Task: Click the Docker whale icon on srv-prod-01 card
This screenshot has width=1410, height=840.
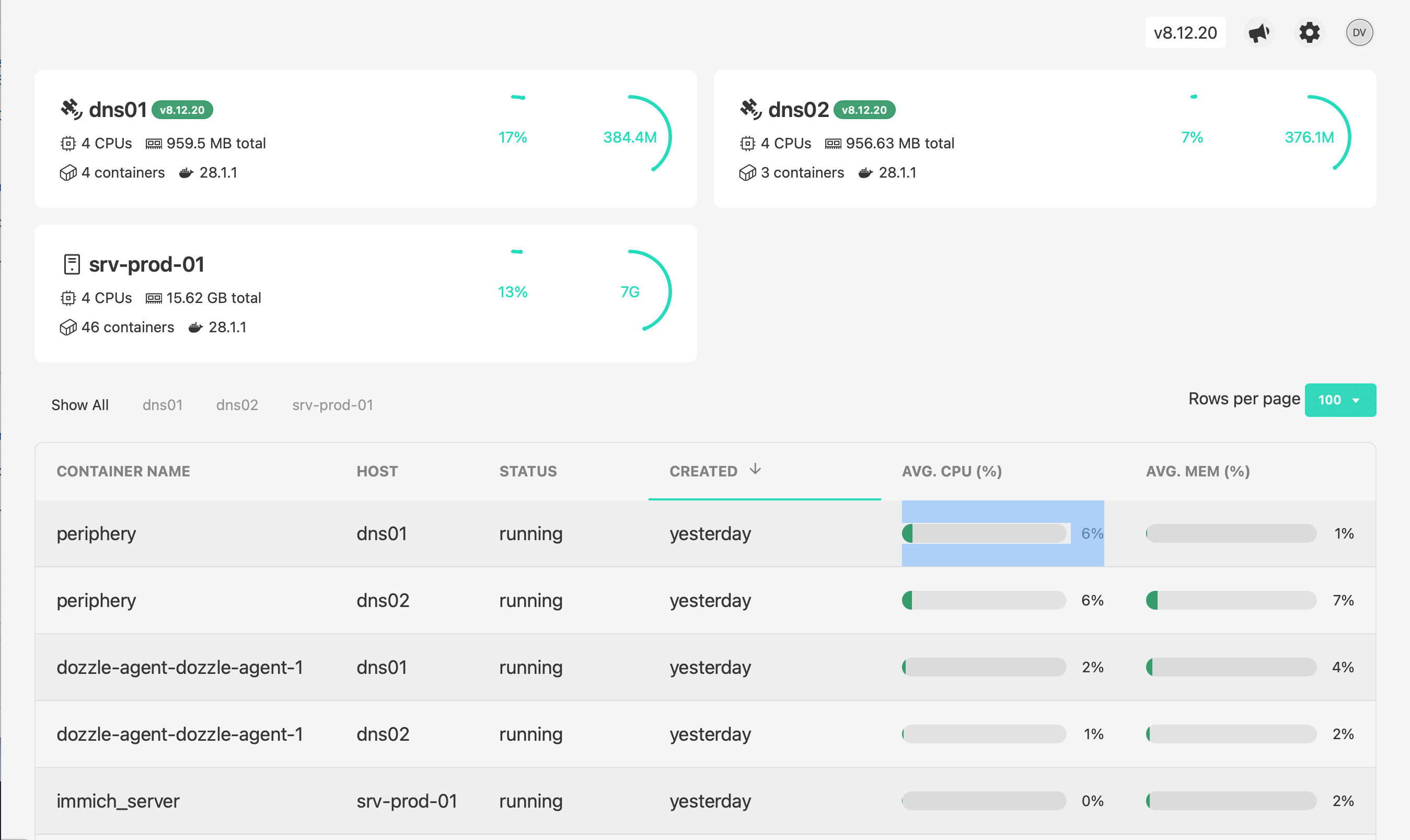Action: [x=195, y=327]
